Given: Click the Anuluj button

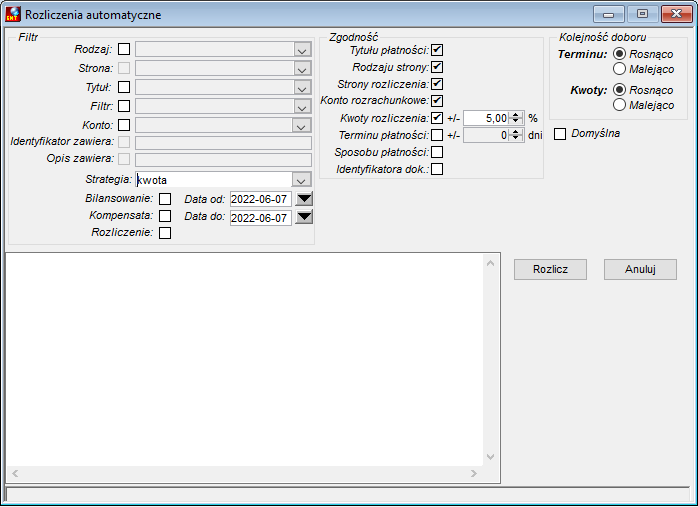Looking at the screenshot, I should (640, 269).
